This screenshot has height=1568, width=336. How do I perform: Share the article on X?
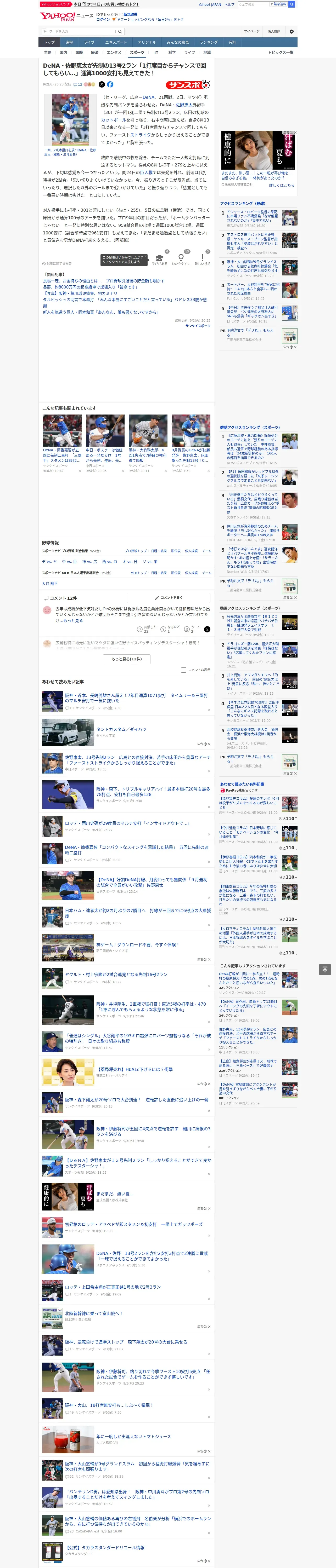click(x=101, y=85)
